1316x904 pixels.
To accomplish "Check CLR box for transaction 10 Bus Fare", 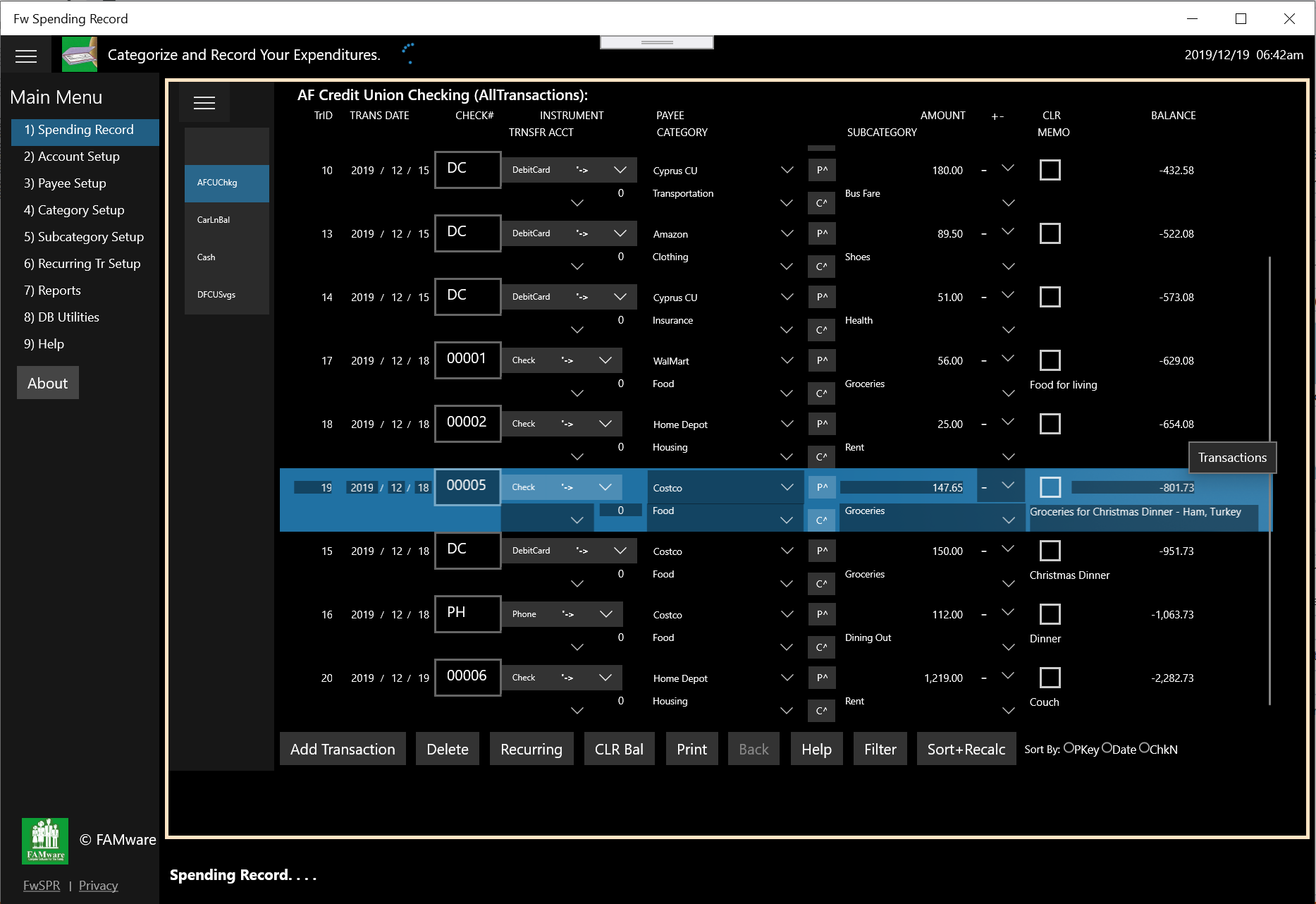I will click(1050, 170).
